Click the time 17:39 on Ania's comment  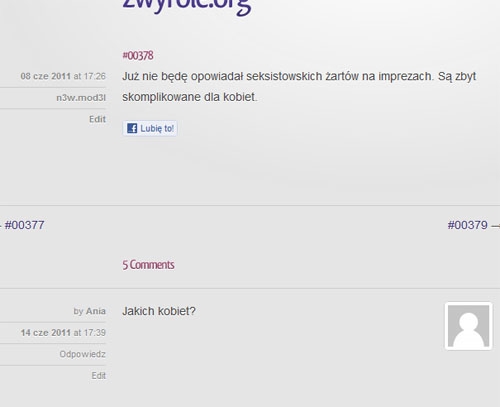click(95, 333)
